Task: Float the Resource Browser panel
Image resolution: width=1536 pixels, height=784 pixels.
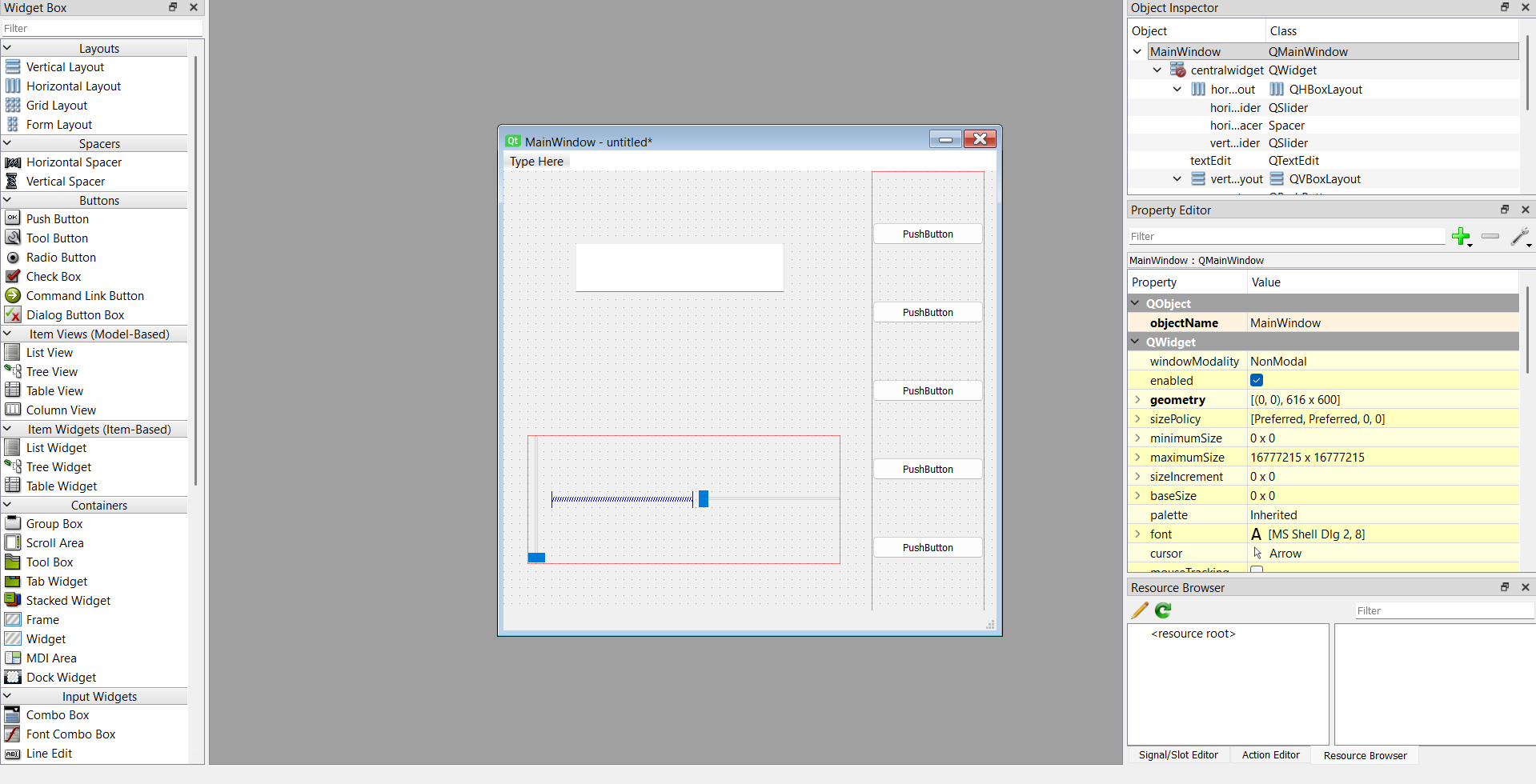Action: click(x=1505, y=587)
